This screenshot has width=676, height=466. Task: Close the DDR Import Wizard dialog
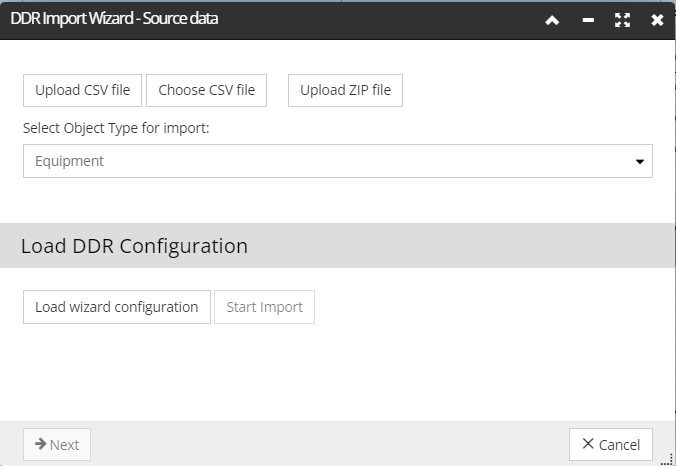pos(657,20)
